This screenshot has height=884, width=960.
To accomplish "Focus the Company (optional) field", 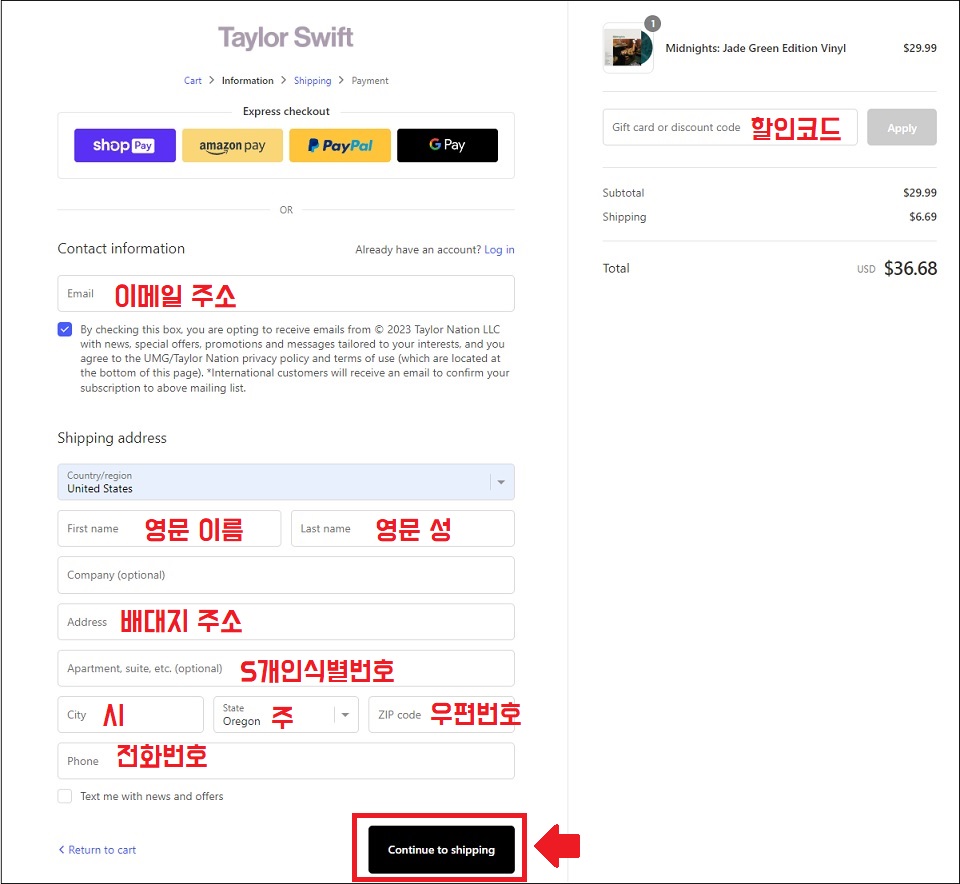I will click(286, 575).
